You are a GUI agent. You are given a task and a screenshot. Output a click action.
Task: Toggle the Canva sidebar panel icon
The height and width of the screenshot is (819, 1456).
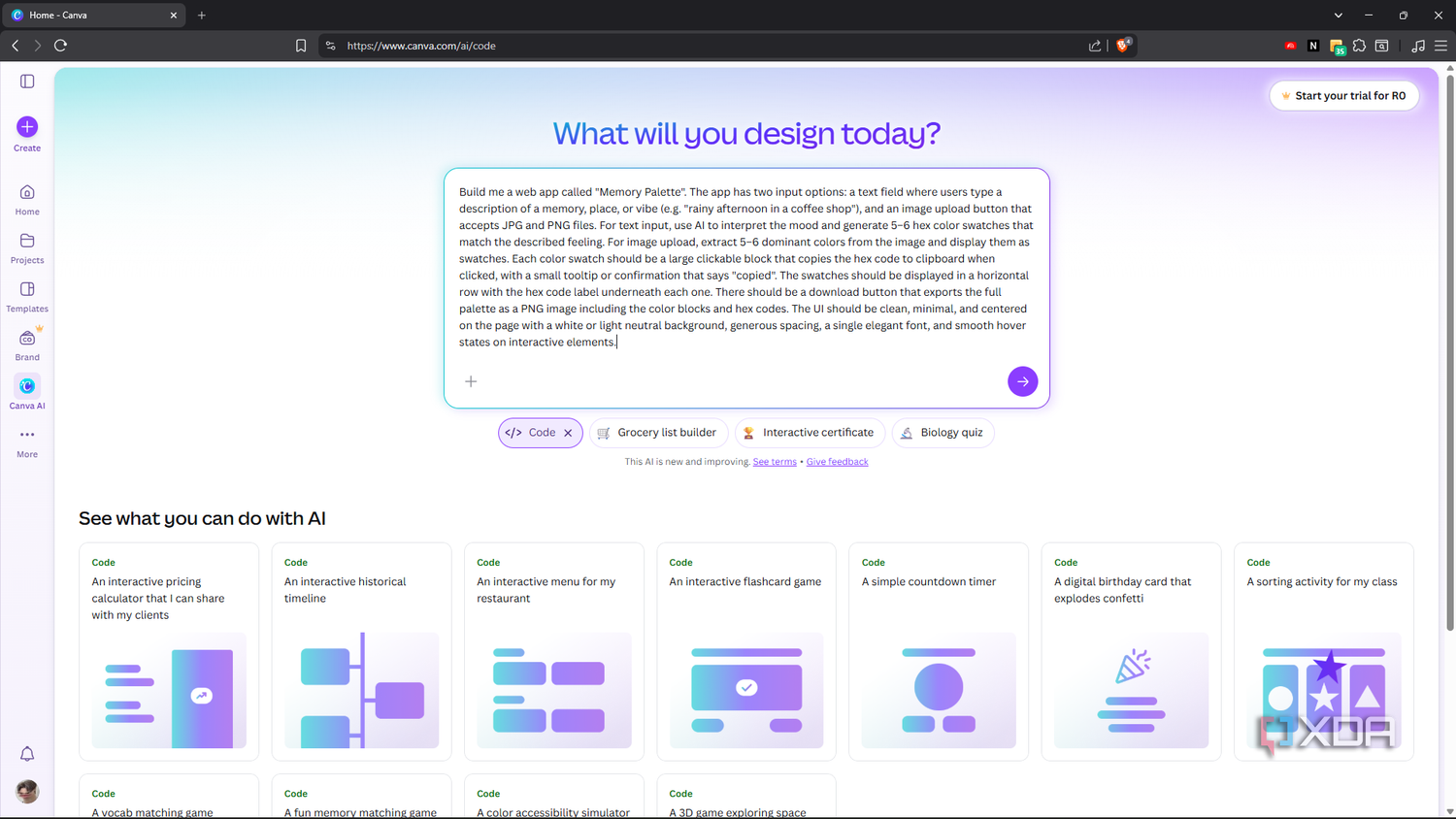coord(27,82)
